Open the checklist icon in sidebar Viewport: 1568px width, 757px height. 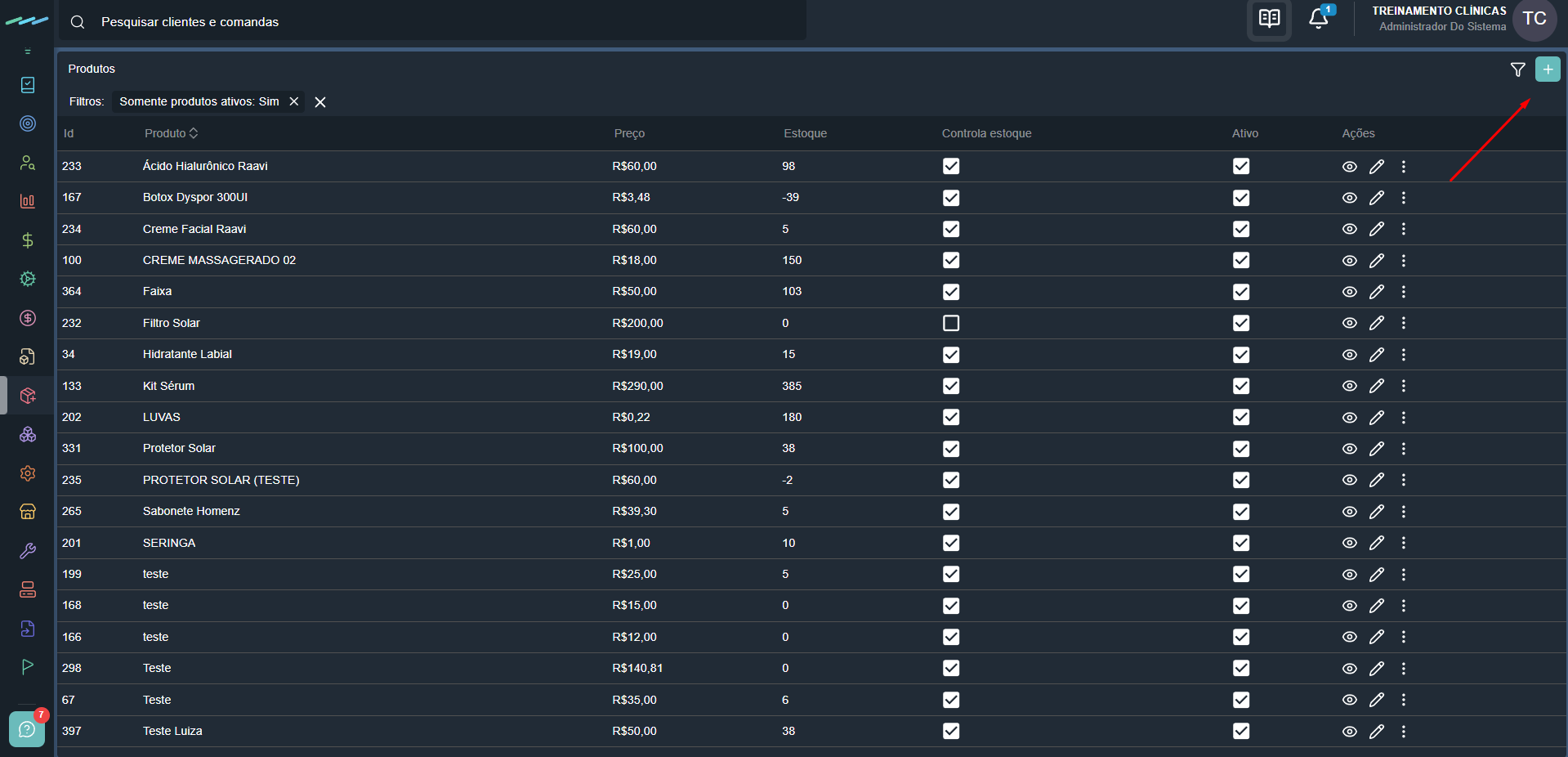[28, 85]
